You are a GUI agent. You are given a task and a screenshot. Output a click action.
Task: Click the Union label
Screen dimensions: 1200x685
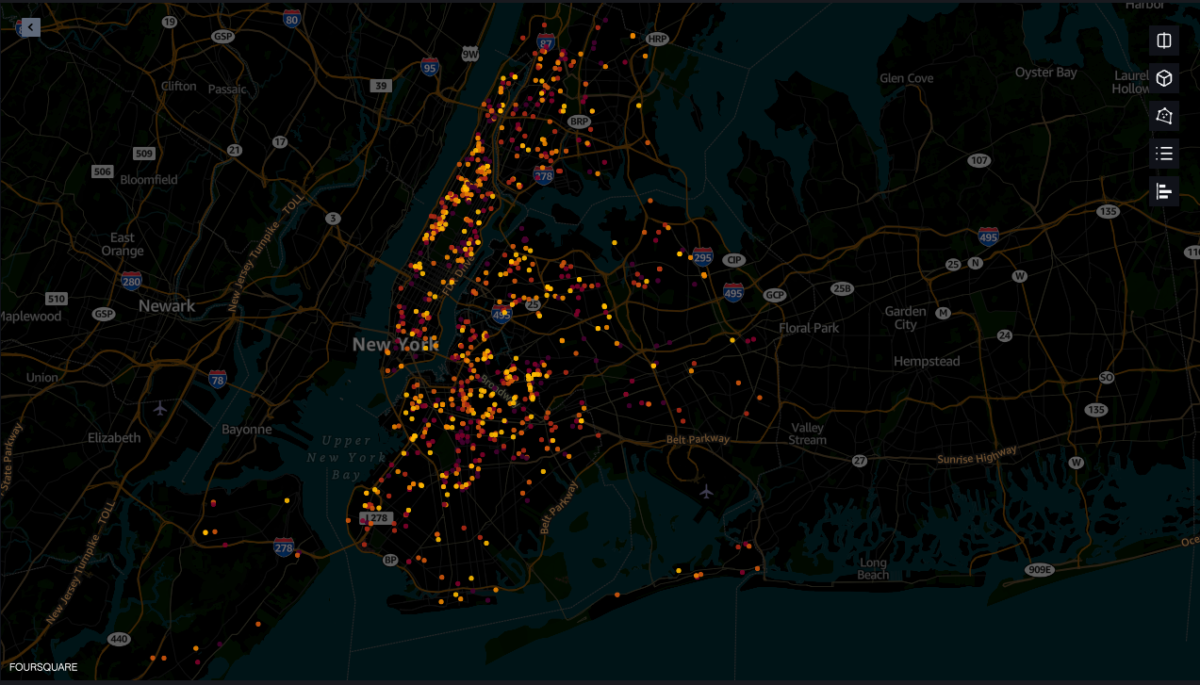(42, 378)
